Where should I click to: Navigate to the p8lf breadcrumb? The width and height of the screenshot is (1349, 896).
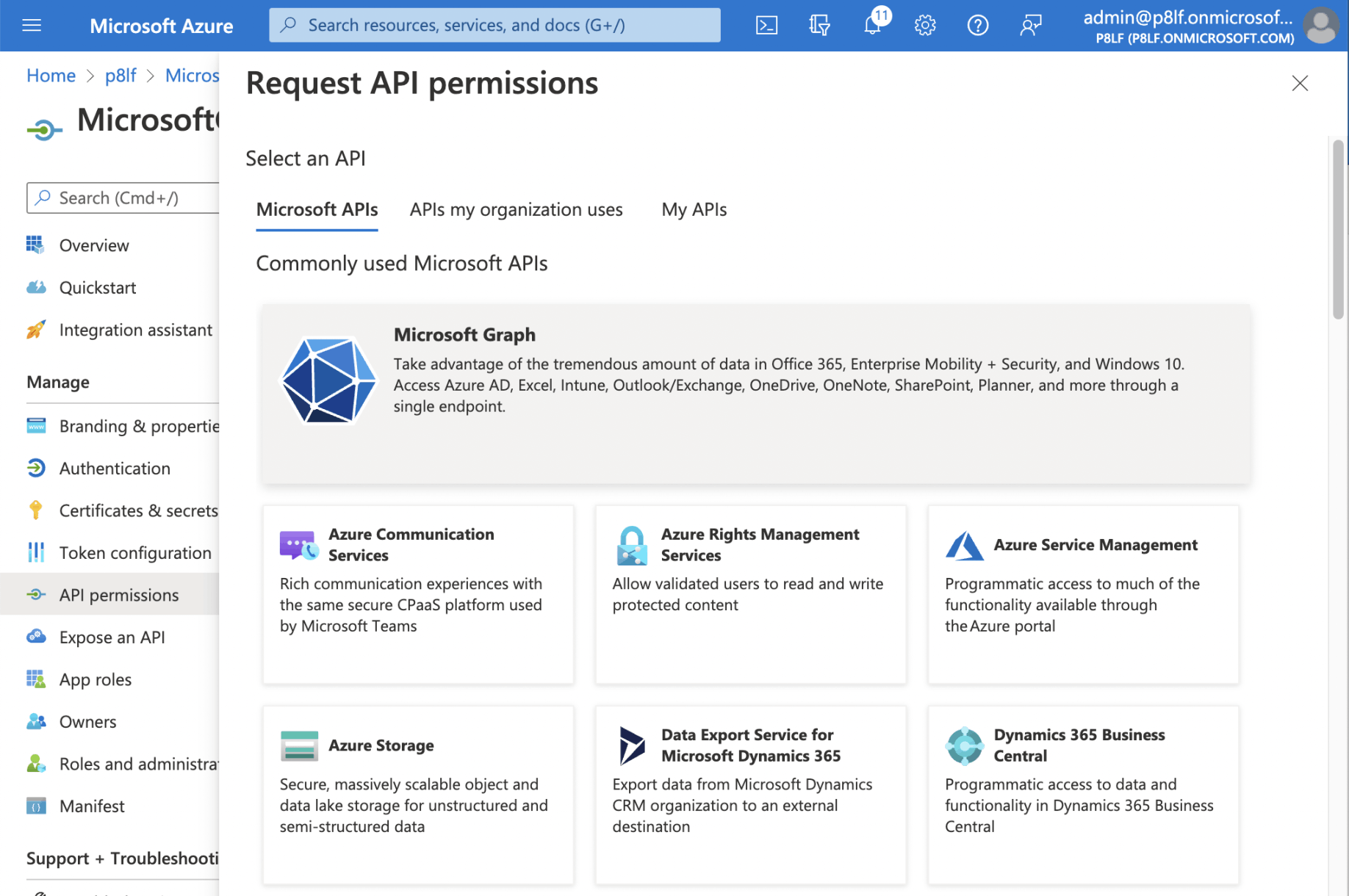tap(120, 76)
